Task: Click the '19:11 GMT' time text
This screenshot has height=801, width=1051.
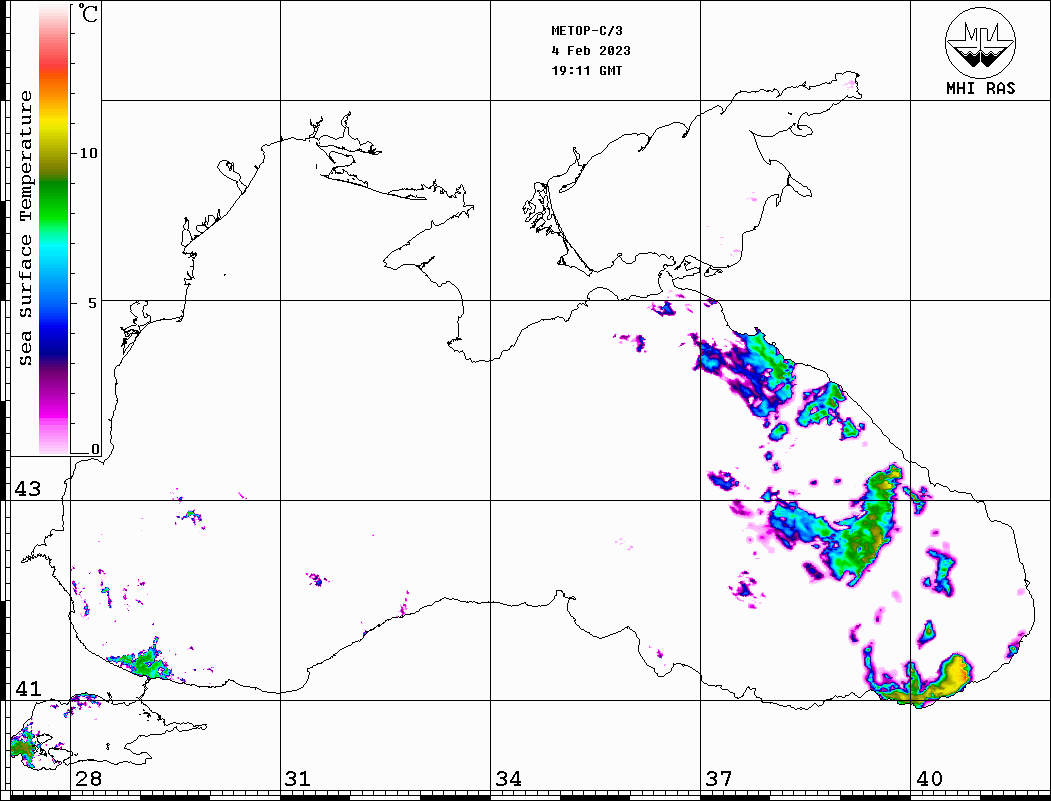Action: click(x=587, y=71)
